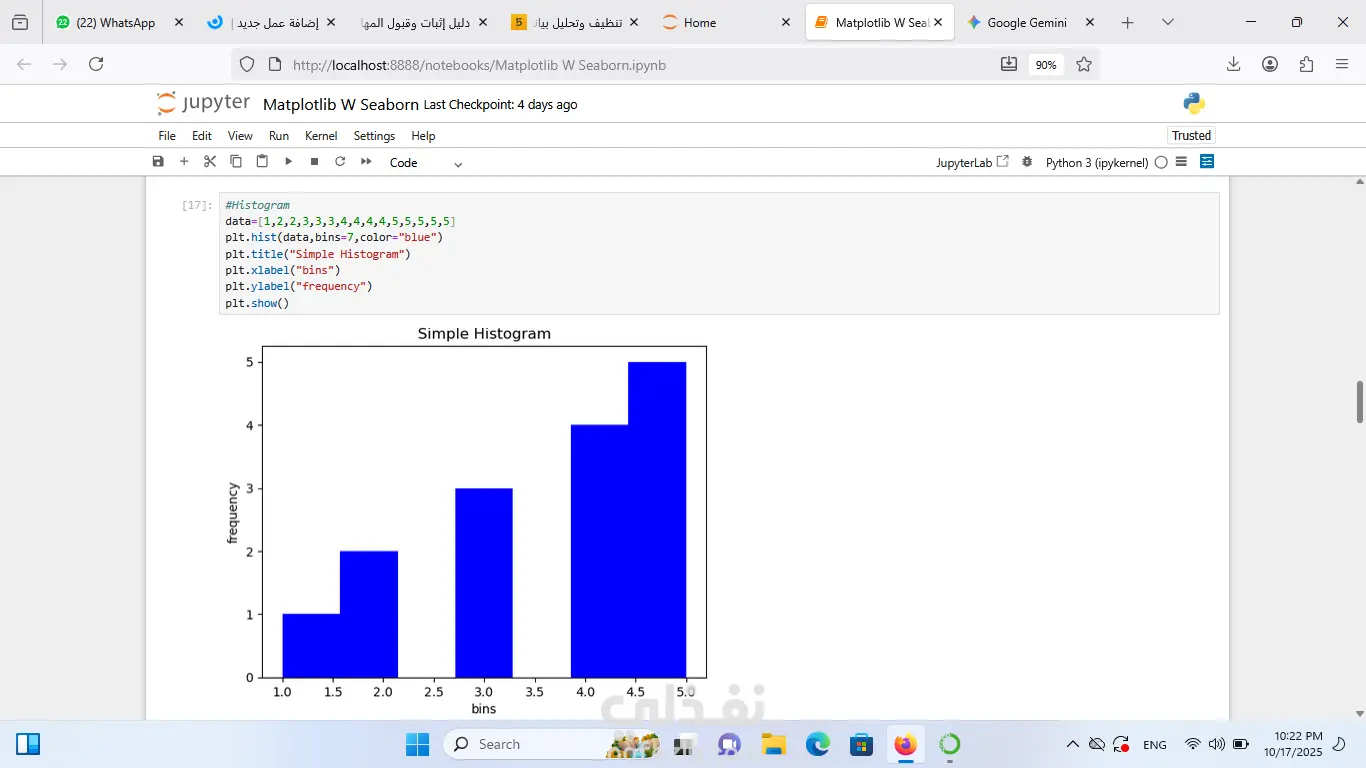The image size is (1366, 768).
Task: Open the File menu
Action: coord(167,136)
